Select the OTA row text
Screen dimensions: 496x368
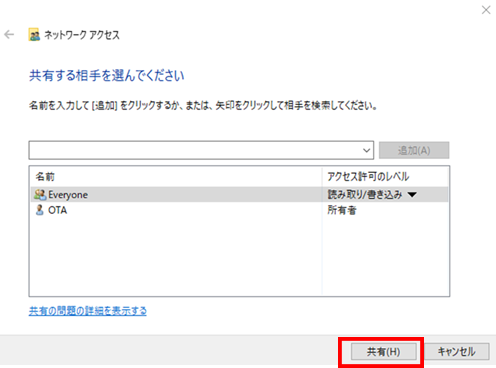coord(57,210)
